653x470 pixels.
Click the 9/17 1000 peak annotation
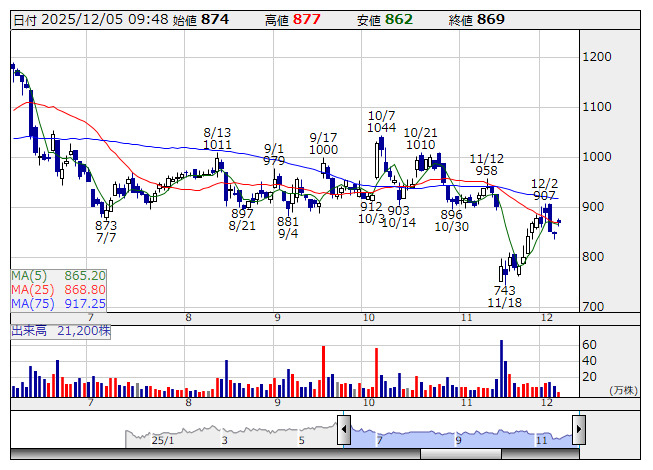point(324,144)
